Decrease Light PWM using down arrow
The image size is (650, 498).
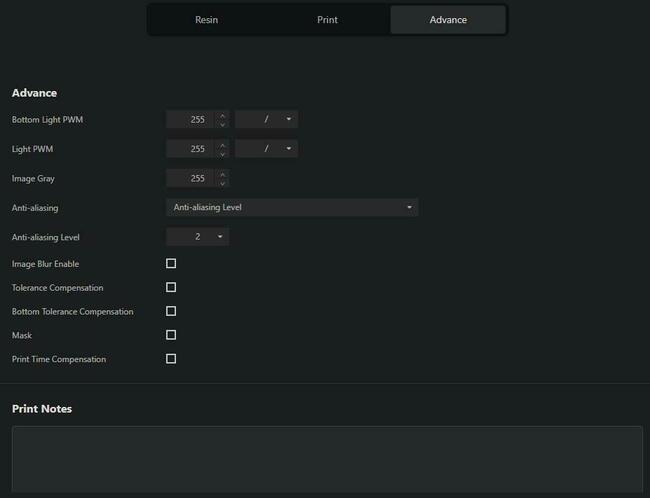[222, 153]
